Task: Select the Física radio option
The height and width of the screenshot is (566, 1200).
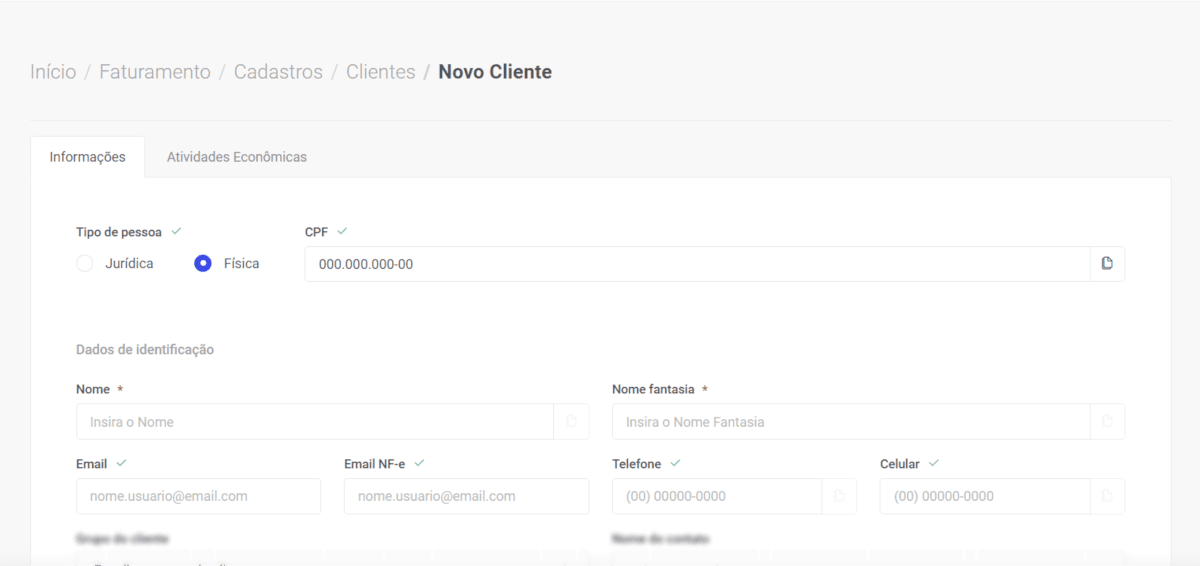Action: [203, 264]
